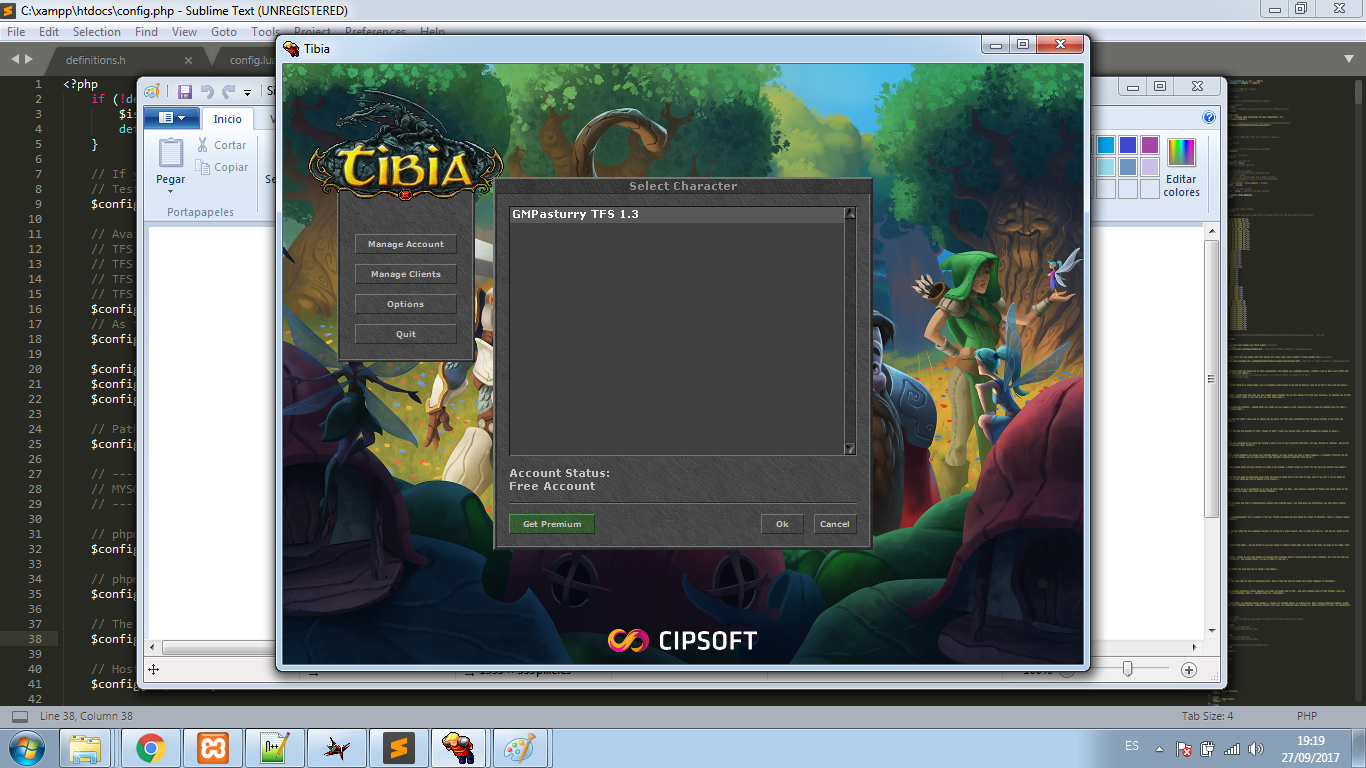This screenshot has width=1366, height=768.
Task: Open the Windows Start menu
Action: [x=26, y=748]
